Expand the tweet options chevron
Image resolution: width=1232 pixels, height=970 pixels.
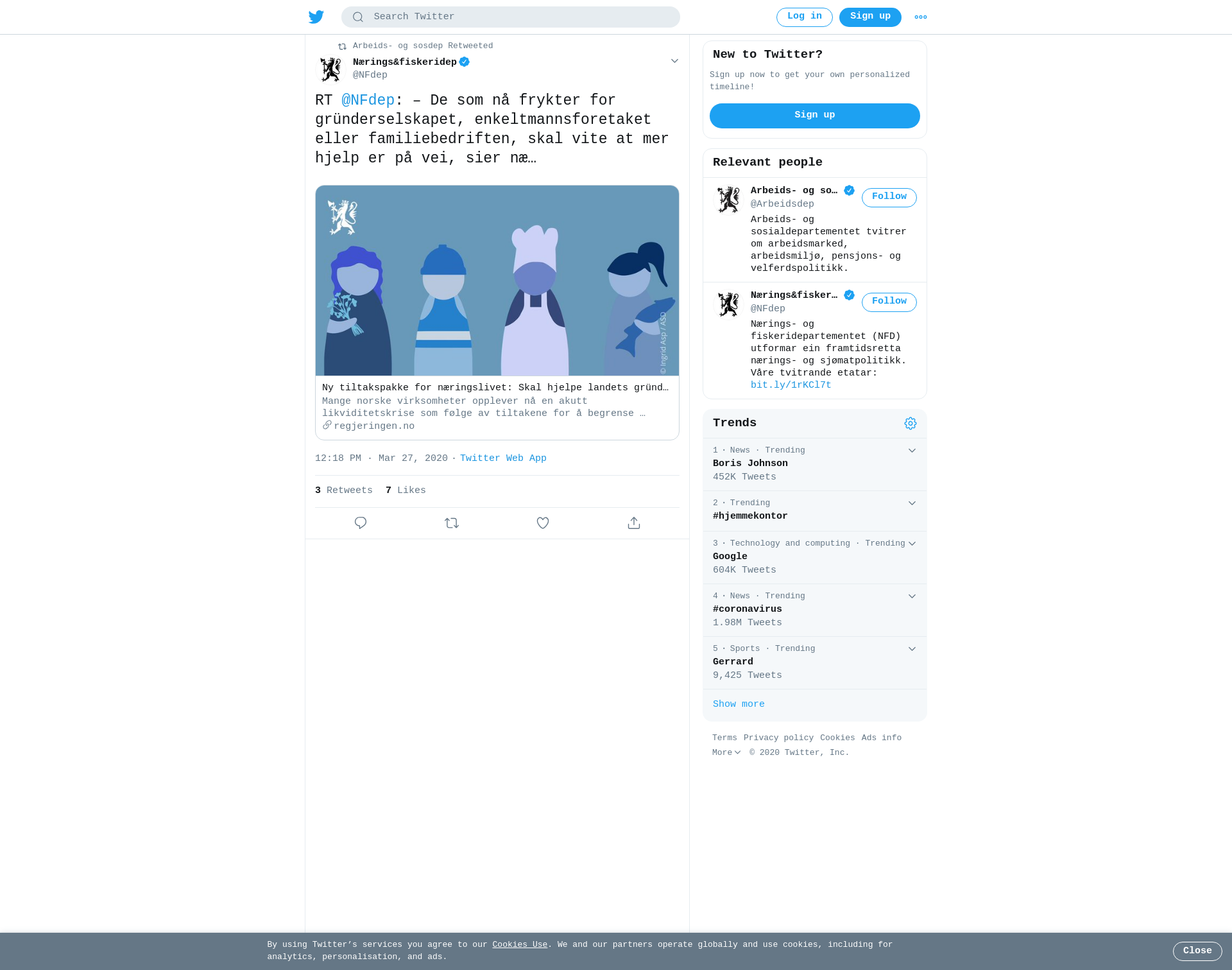point(674,61)
